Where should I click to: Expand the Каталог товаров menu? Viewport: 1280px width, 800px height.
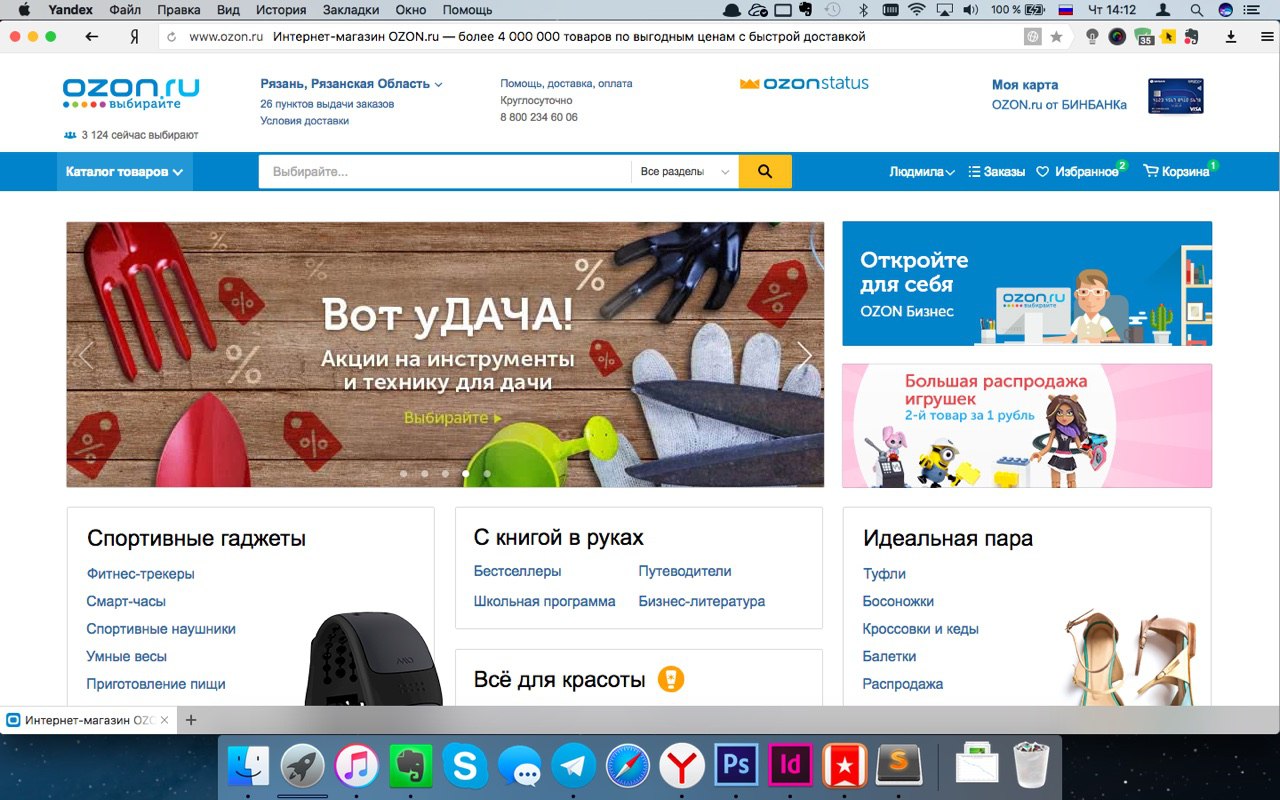click(125, 172)
